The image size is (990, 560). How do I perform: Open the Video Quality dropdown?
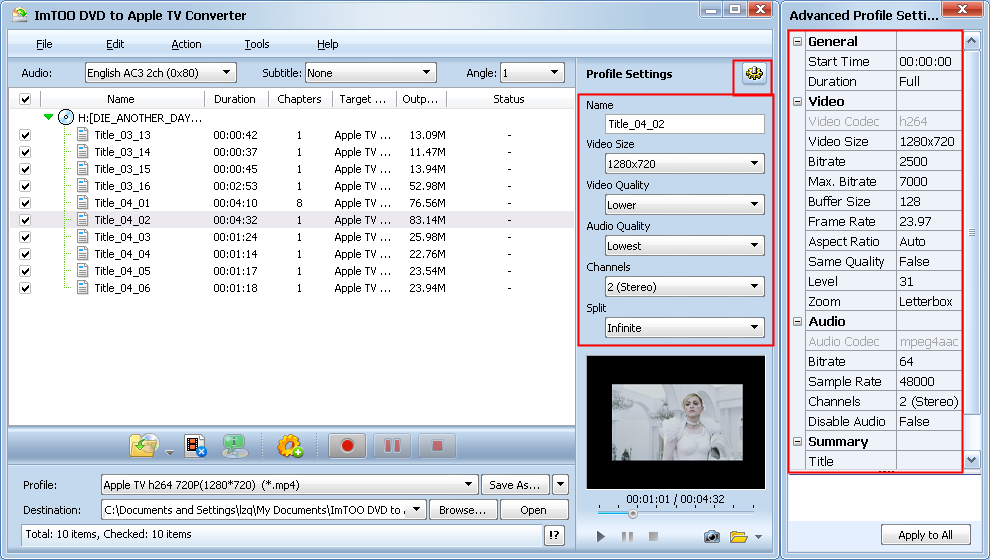pyautogui.click(x=684, y=205)
